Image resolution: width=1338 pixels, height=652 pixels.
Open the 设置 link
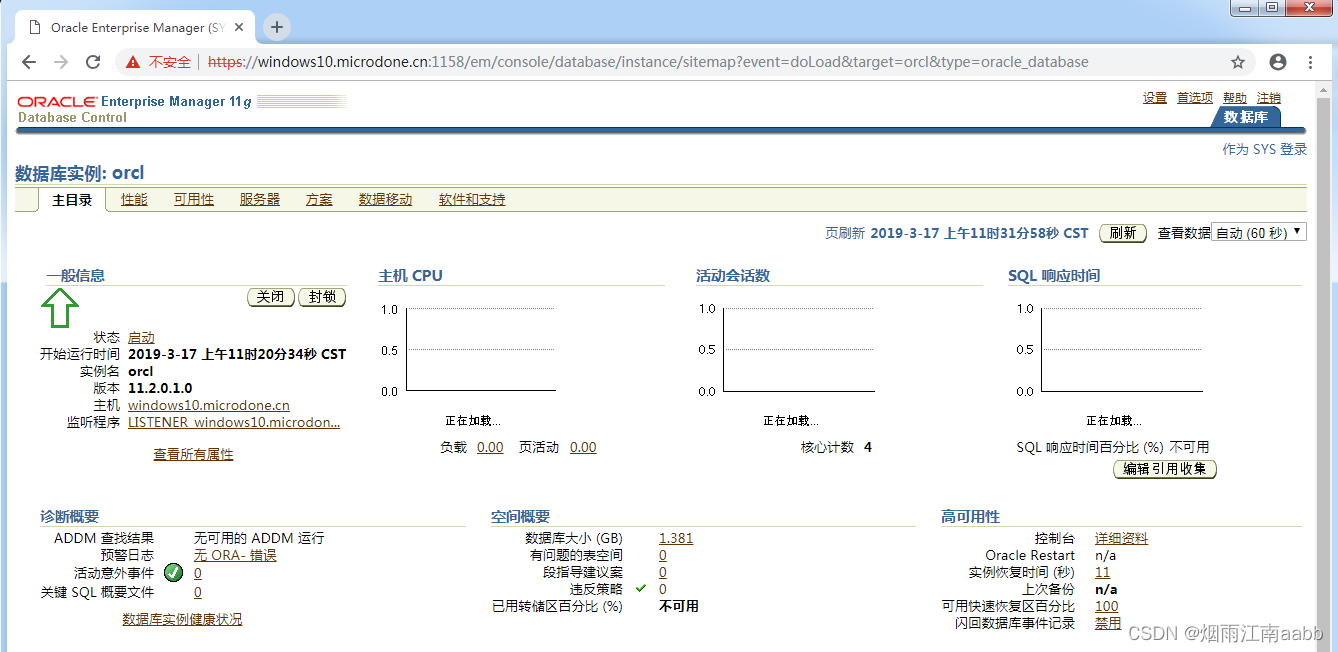coord(1155,98)
